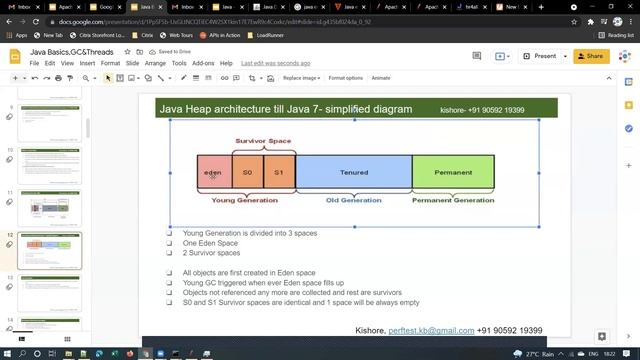Click the insert image icon
640x360 pixels.
pos(131,78)
